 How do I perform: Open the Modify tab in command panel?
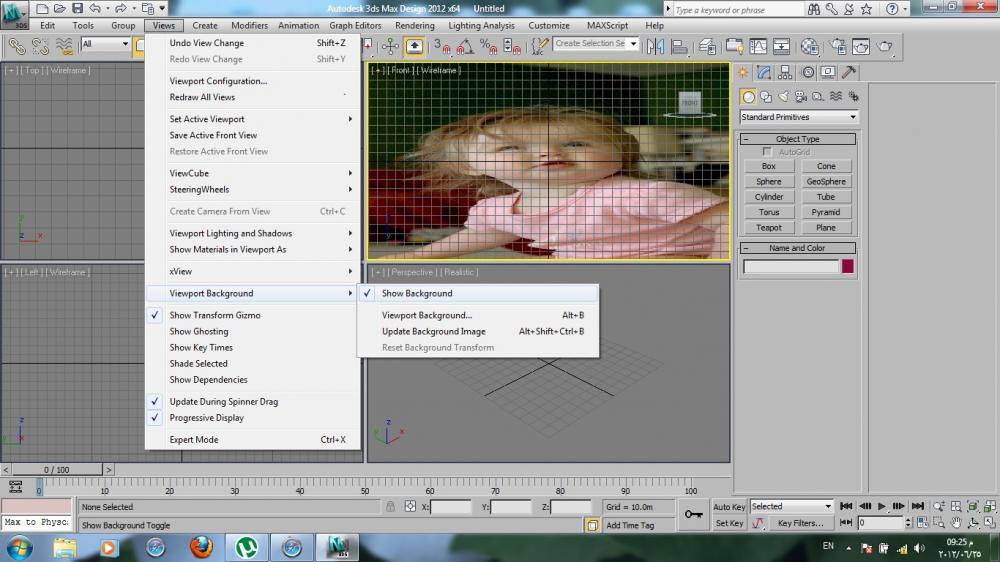tap(764, 72)
